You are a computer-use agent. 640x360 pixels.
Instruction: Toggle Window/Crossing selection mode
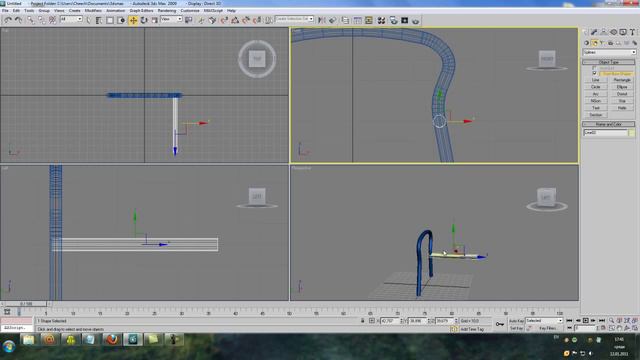coord(121,20)
